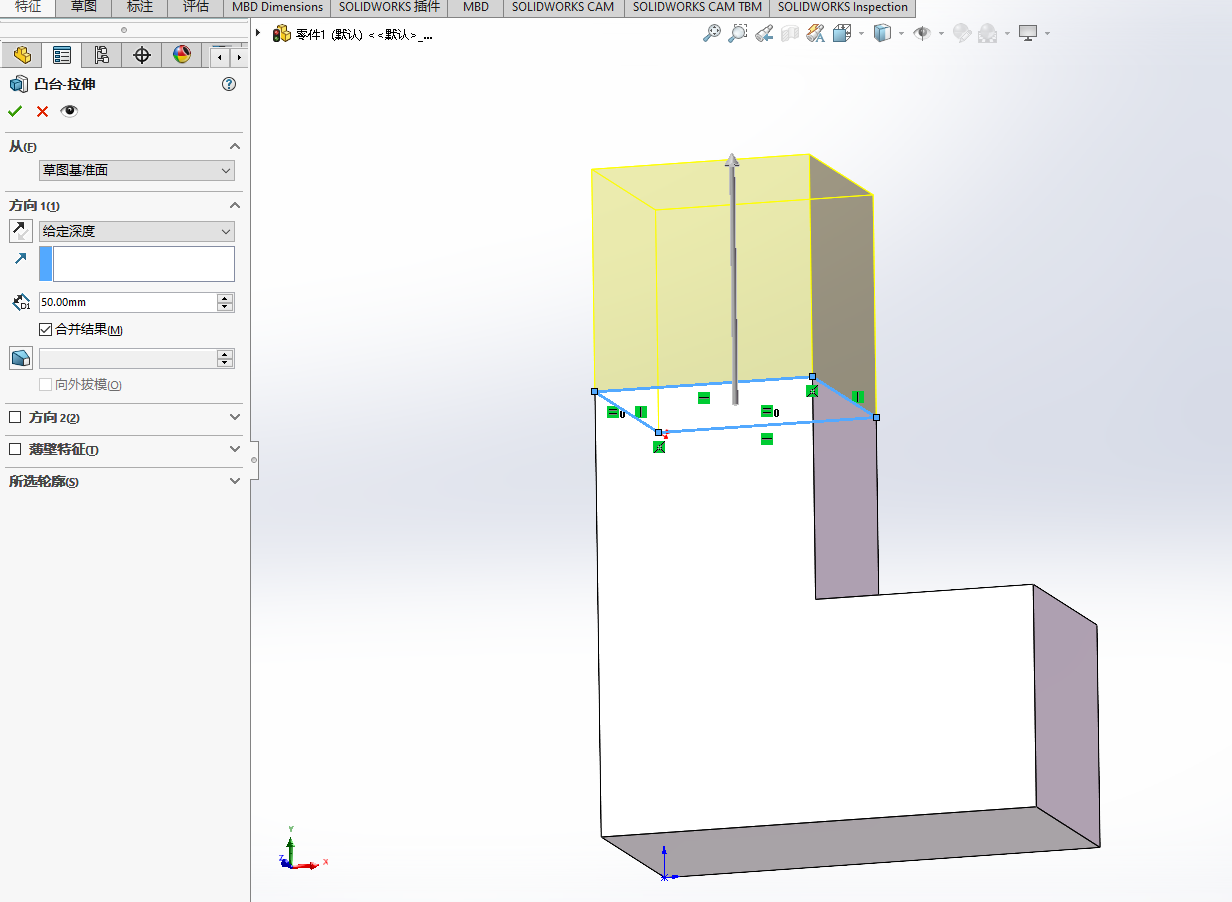Click the draft on/off icon
Viewport: 1232px width, 902px height.
pyautogui.click(x=20, y=358)
